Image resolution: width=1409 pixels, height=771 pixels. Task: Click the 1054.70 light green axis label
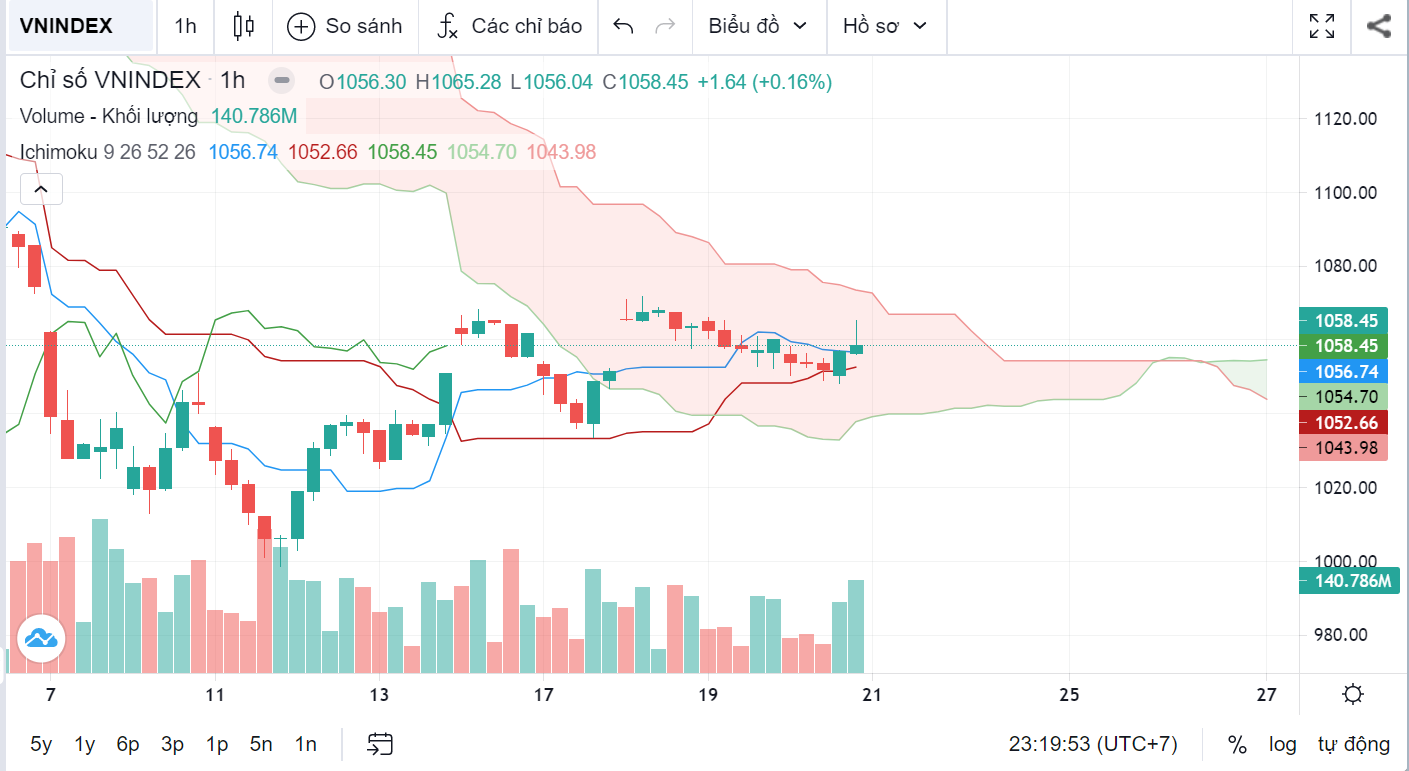(1346, 397)
